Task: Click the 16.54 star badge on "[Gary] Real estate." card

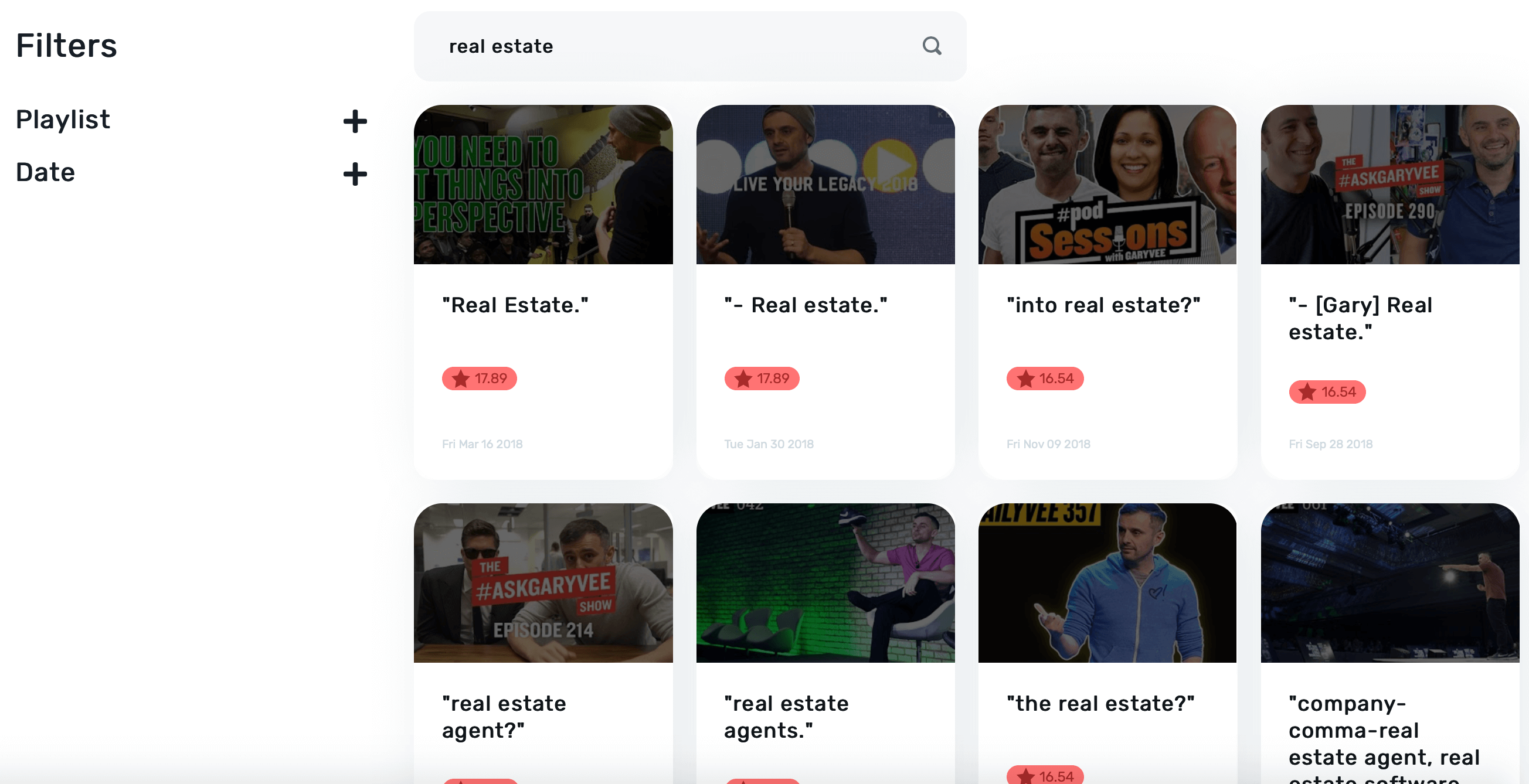Action: [x=1327, y=392]
